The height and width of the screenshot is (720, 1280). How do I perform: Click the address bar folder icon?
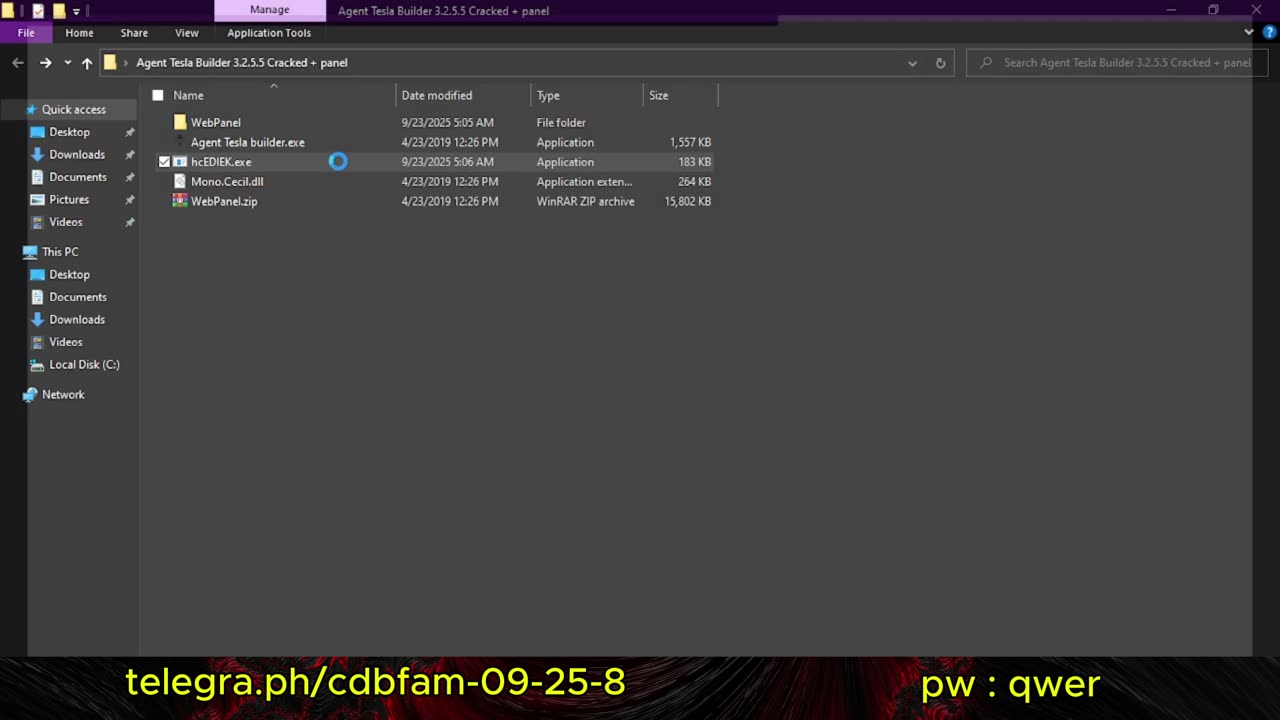[110, 62]
